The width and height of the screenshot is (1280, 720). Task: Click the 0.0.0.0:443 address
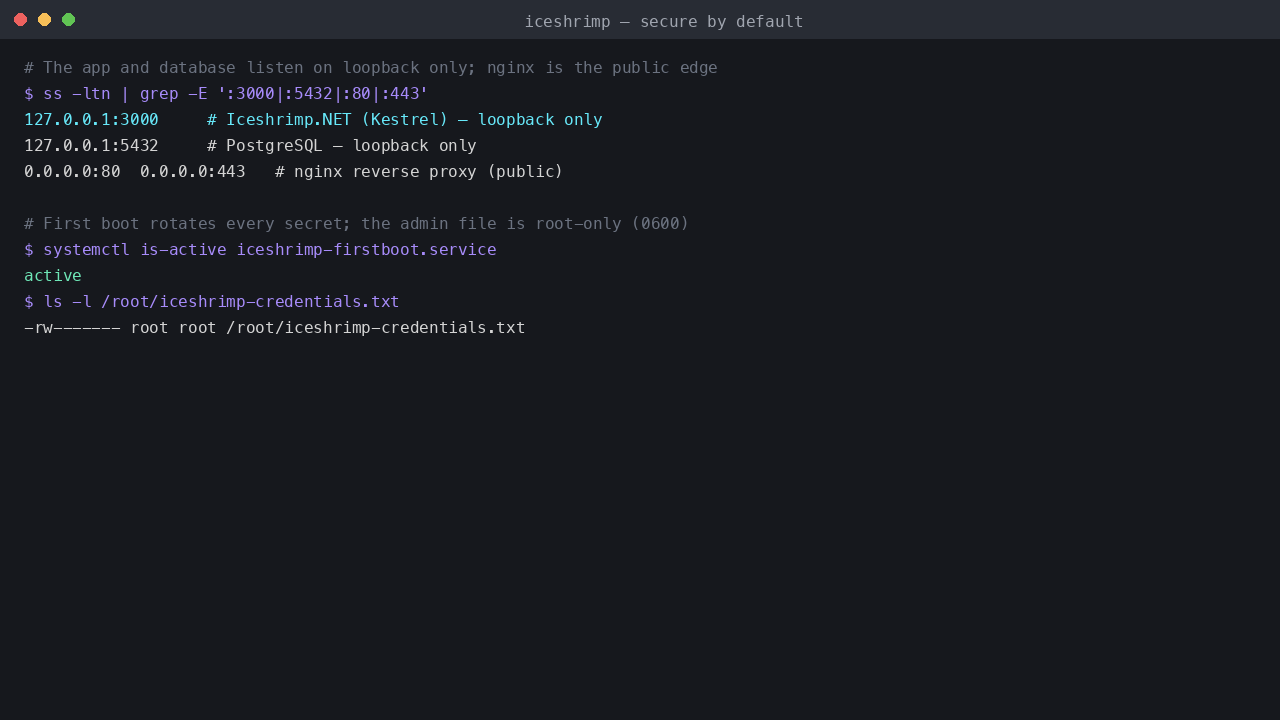[193, 172]
